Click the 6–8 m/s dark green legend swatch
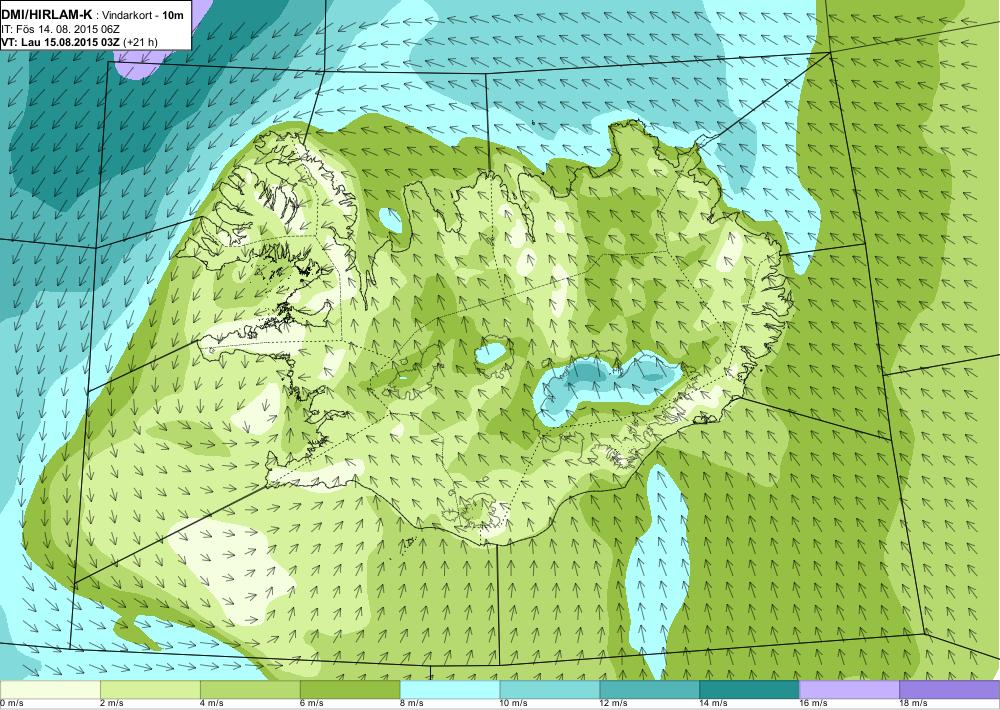The width and height of the screenshot is (1000, 710). click(350, 690)
